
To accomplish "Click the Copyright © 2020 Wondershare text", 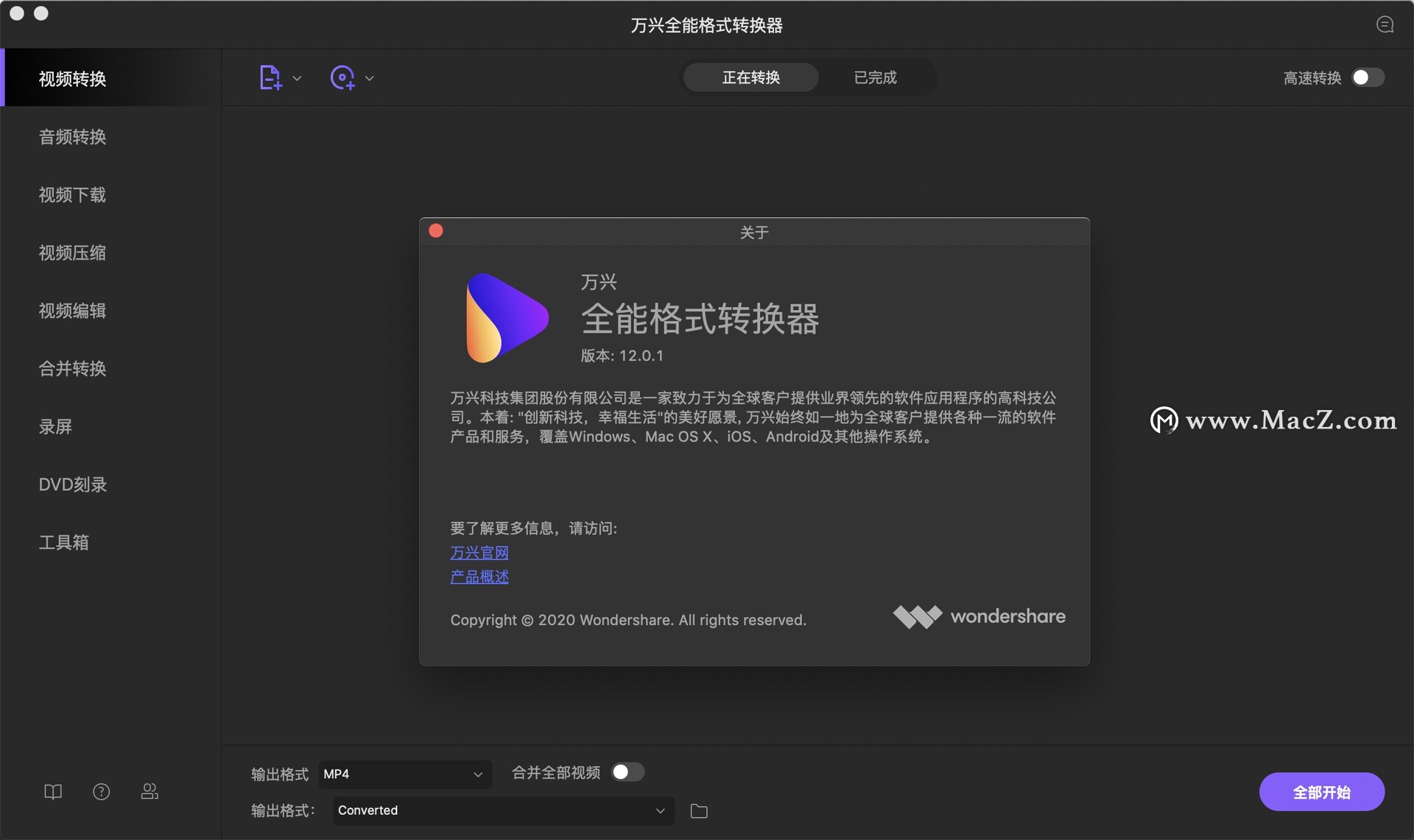I will coord(628,620).
